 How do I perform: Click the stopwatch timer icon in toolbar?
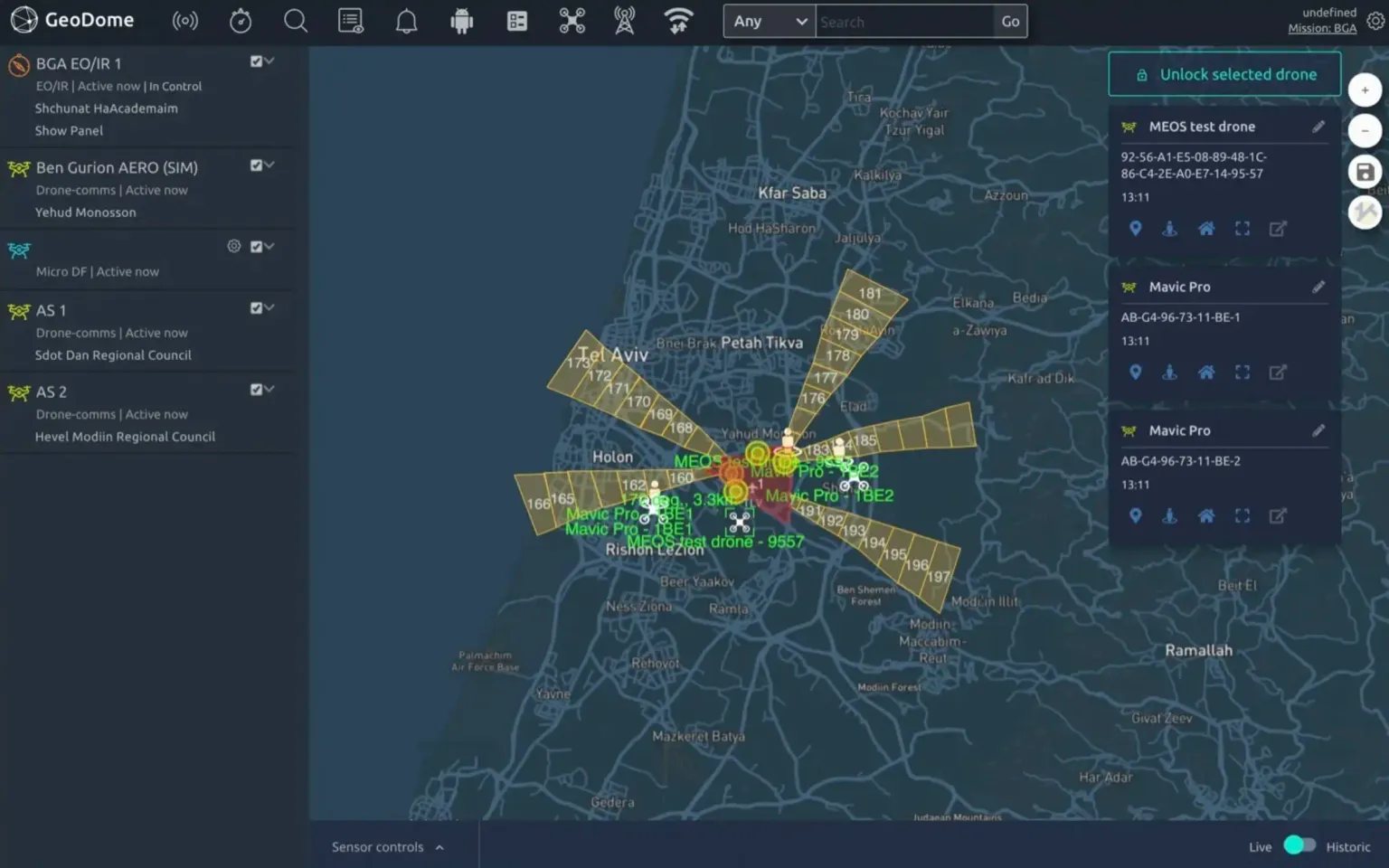click(241, 21)
